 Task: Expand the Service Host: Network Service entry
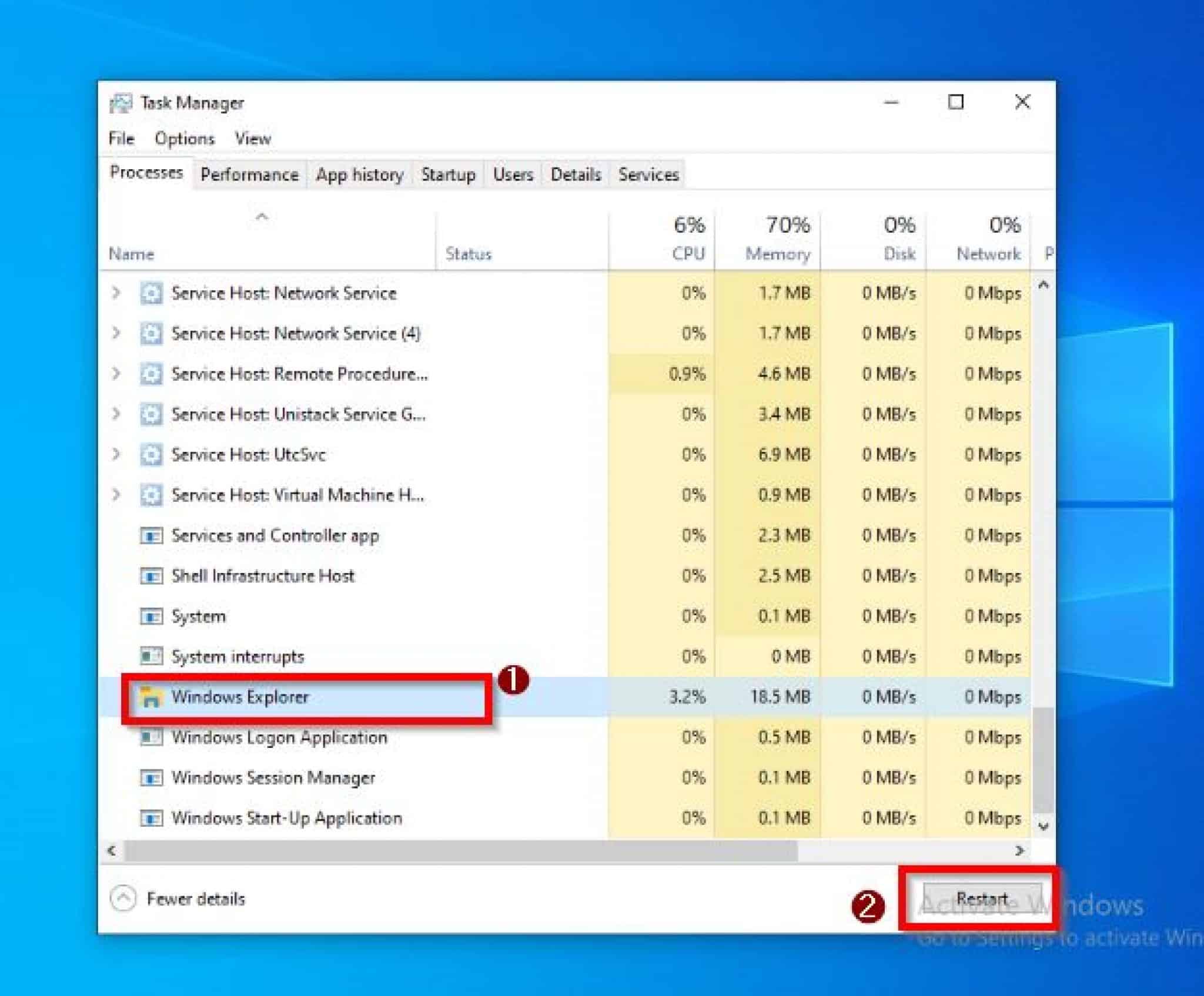pyautogui.click(x=115, y=293)
